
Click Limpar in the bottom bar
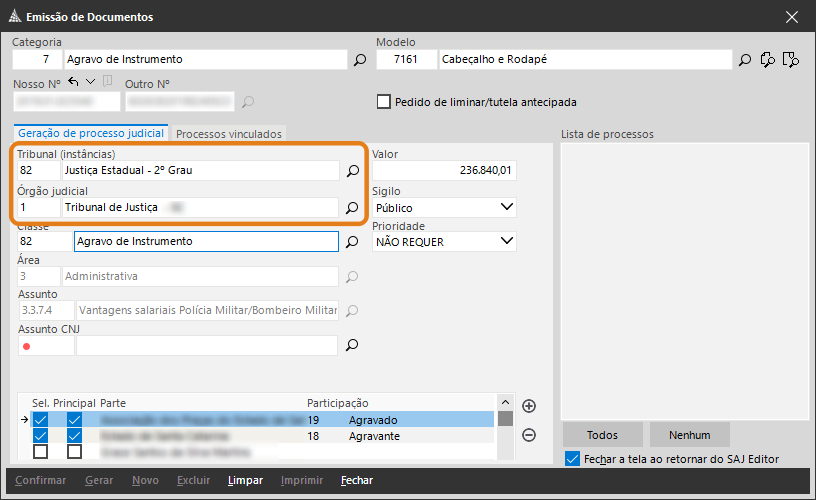click(x=245, y=480)
